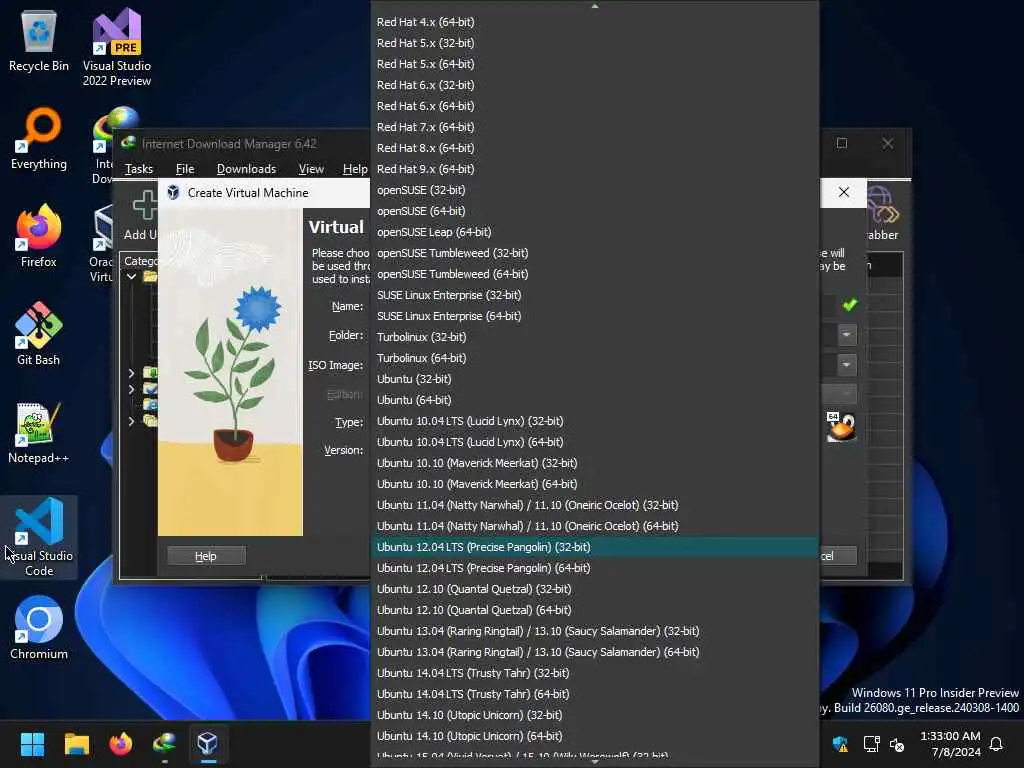Select Ubuntu 10.04 LTS Lucid Lynx (64-bit)

pos(594,441)
